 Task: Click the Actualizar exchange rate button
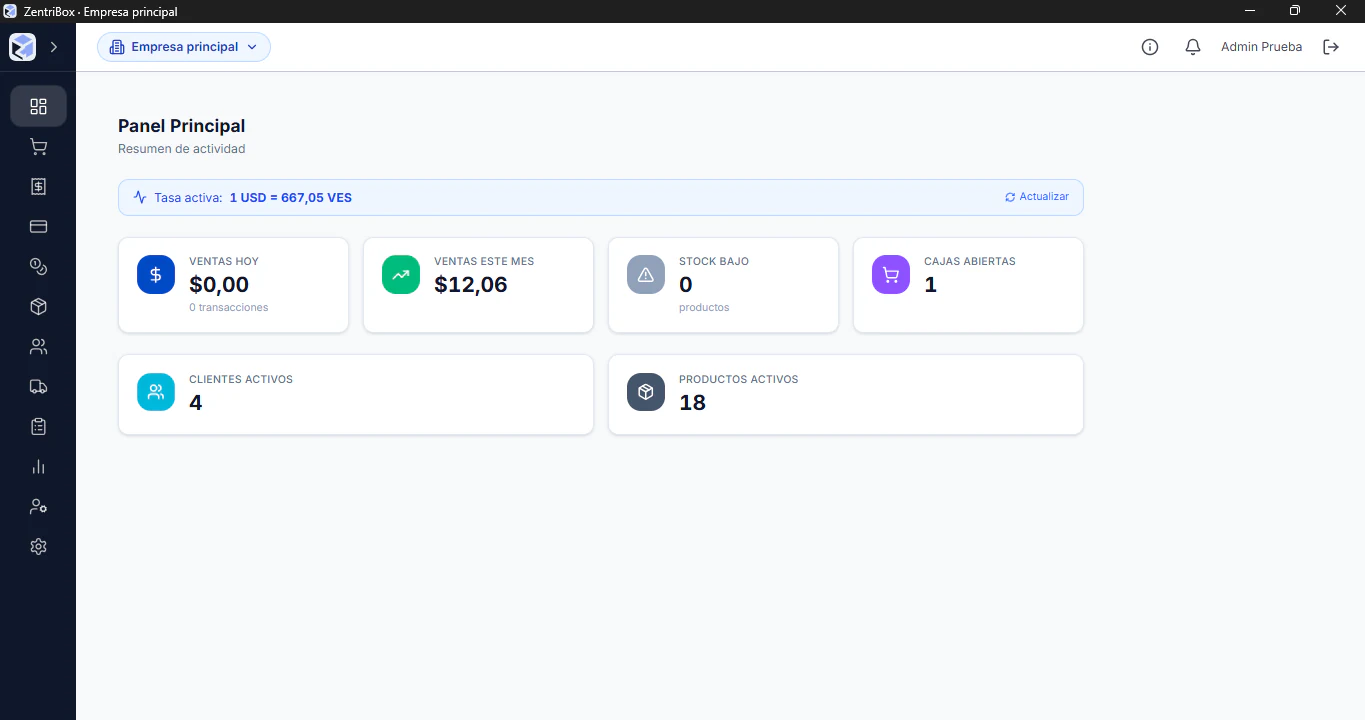[x=1037, y=197]
